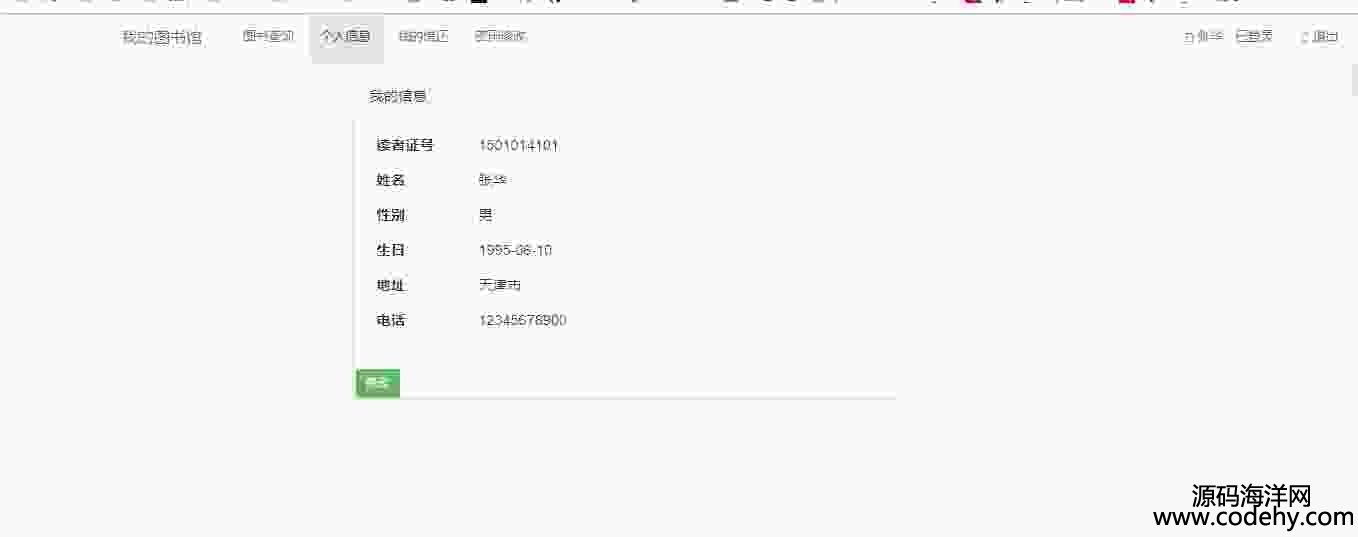Viewport: 1358px width, 537px height.
Task: Click phone number 12345678900
Action: [x=523, y=320]
